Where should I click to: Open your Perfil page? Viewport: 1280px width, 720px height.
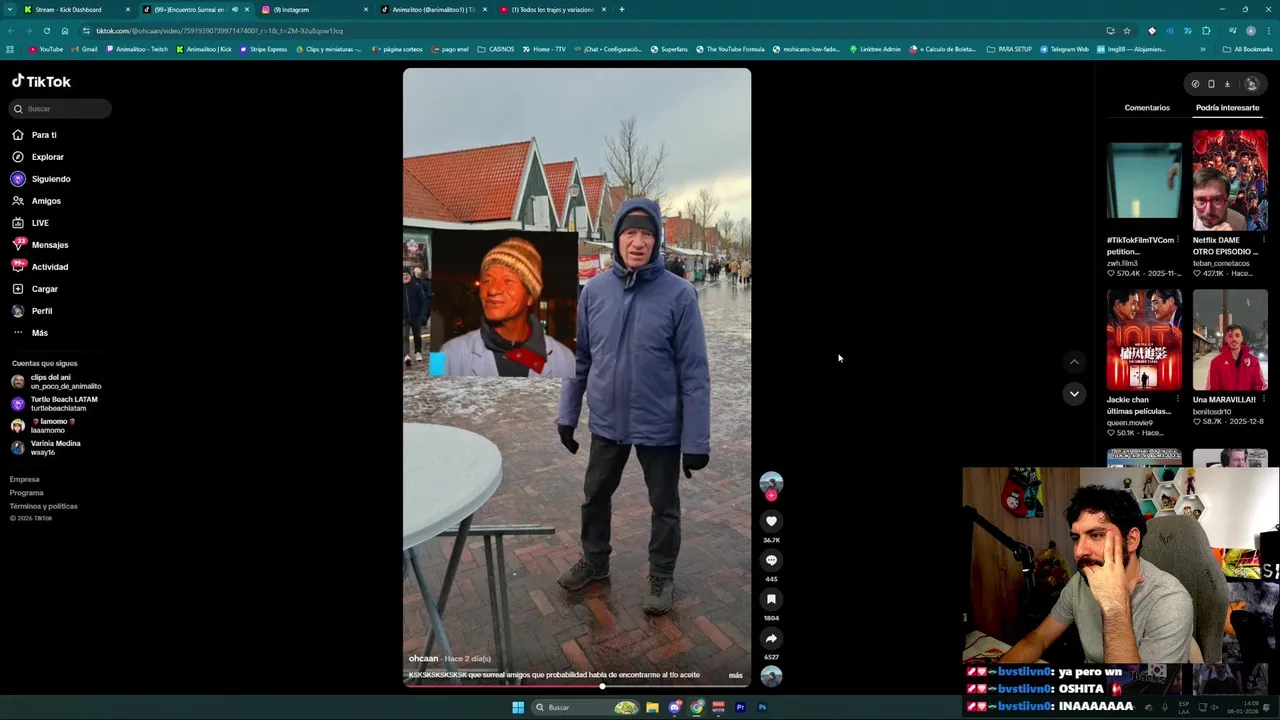pos(32,311)
